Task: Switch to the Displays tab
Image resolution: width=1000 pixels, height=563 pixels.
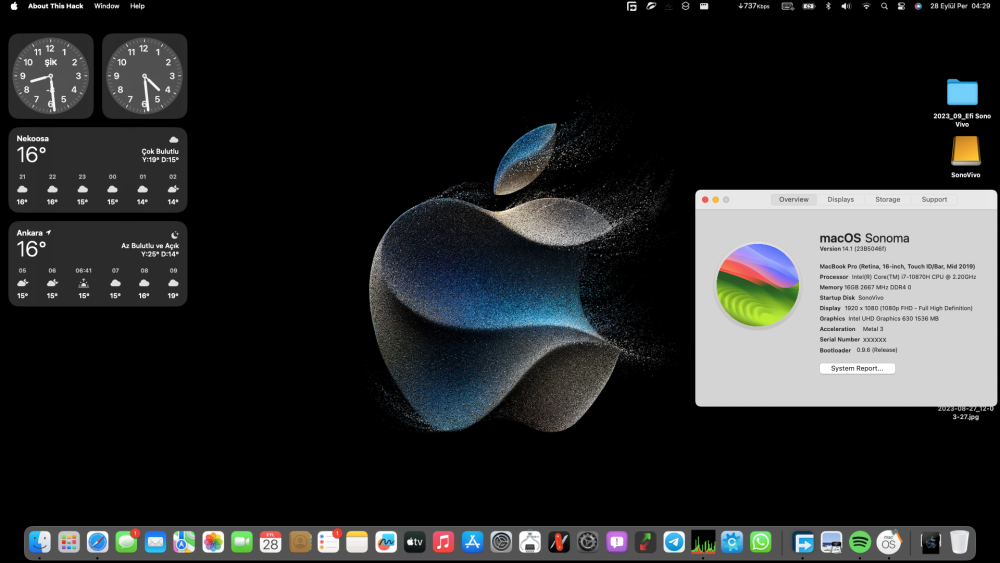Action: 841,200
